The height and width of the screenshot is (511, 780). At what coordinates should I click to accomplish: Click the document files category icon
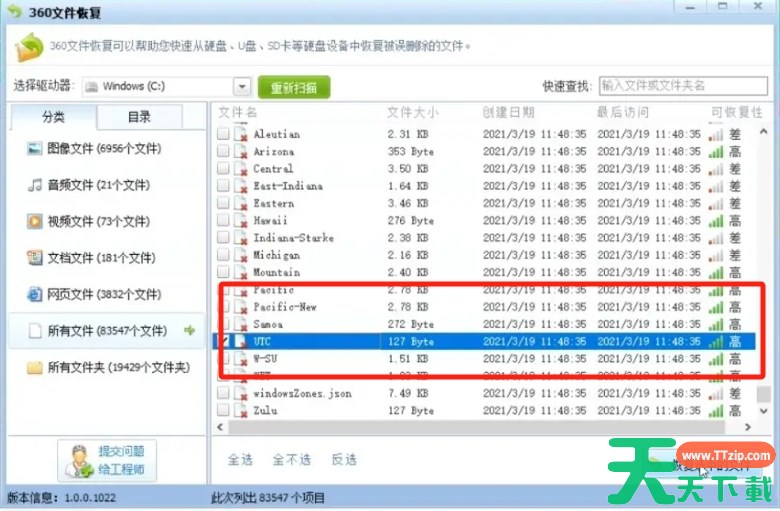(x=34, y=258)
